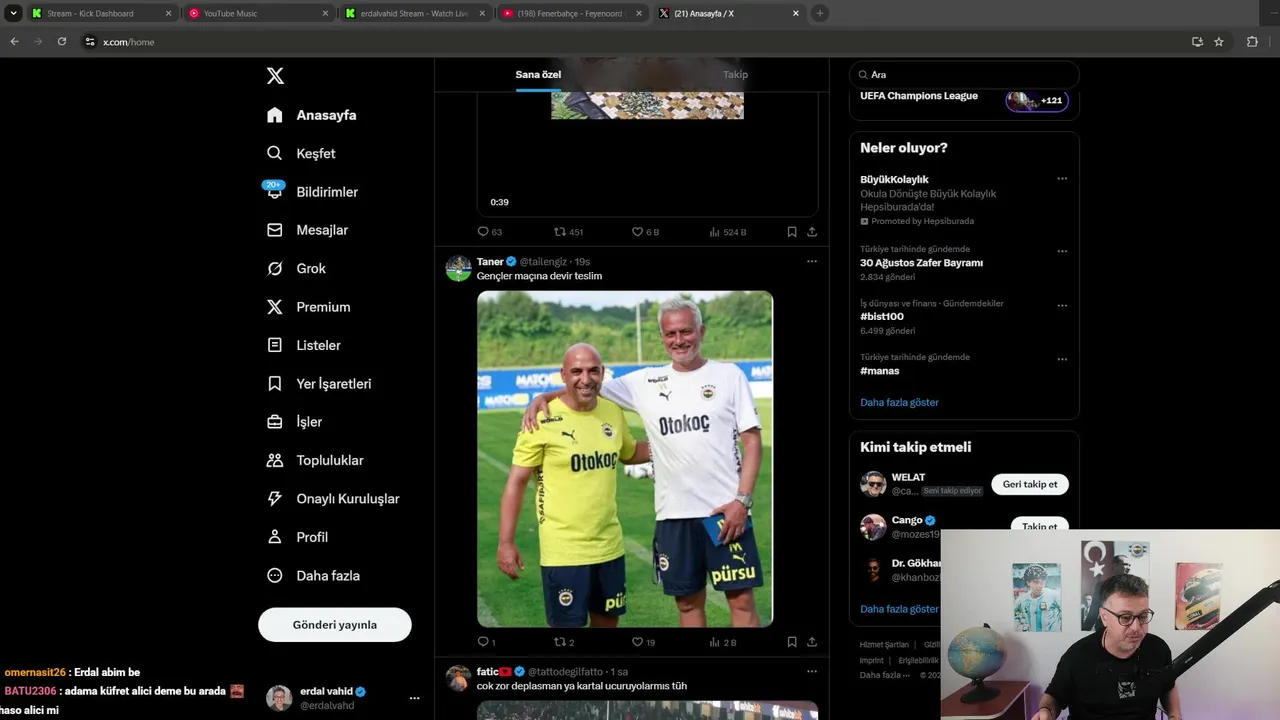Screen dimensions: 1280x720
Task: Open Profil page
Action: (297, 537)
